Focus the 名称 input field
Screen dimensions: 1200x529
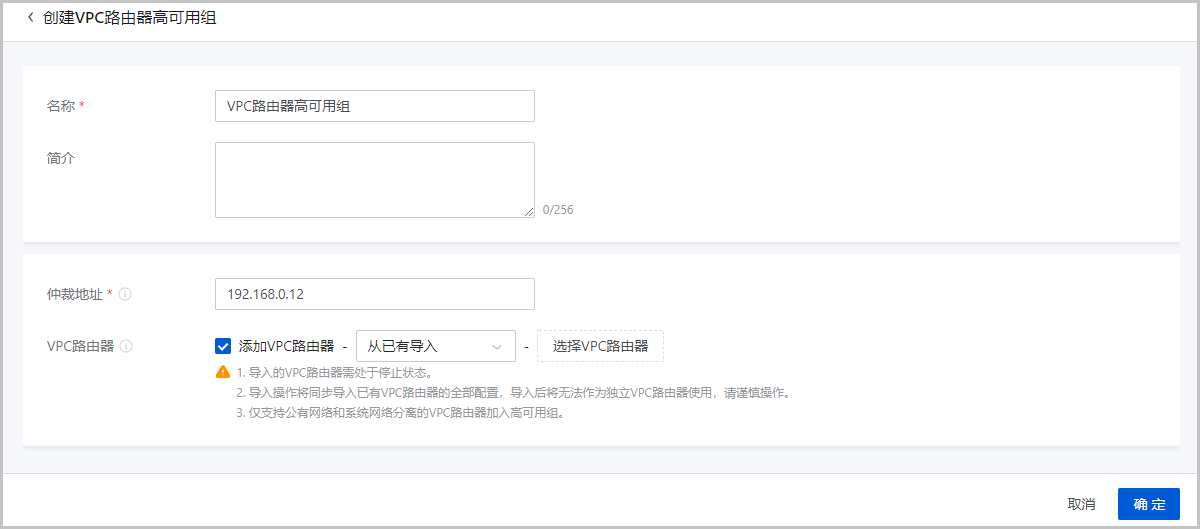(x=375, y=106)
